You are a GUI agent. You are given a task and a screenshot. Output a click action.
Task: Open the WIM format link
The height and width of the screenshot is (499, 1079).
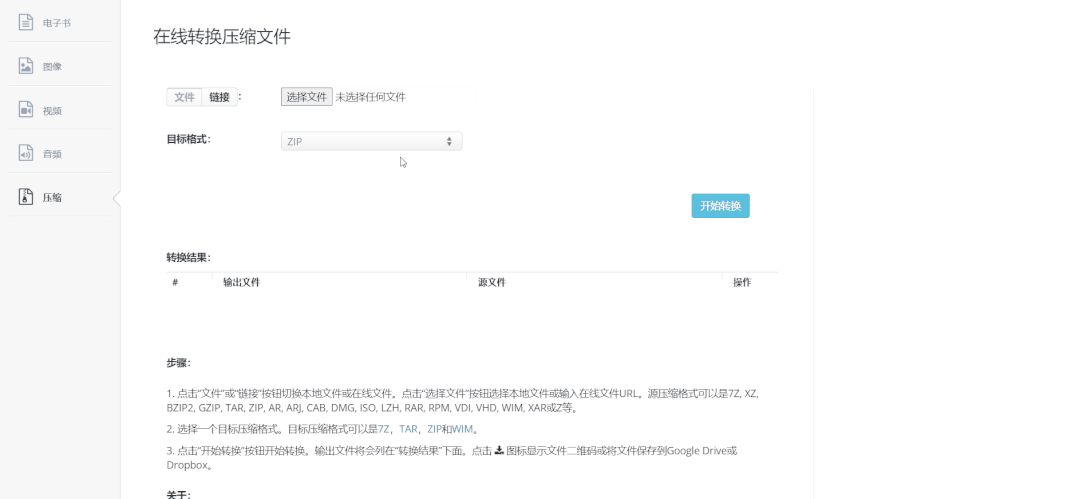click(x=462, y=429)
